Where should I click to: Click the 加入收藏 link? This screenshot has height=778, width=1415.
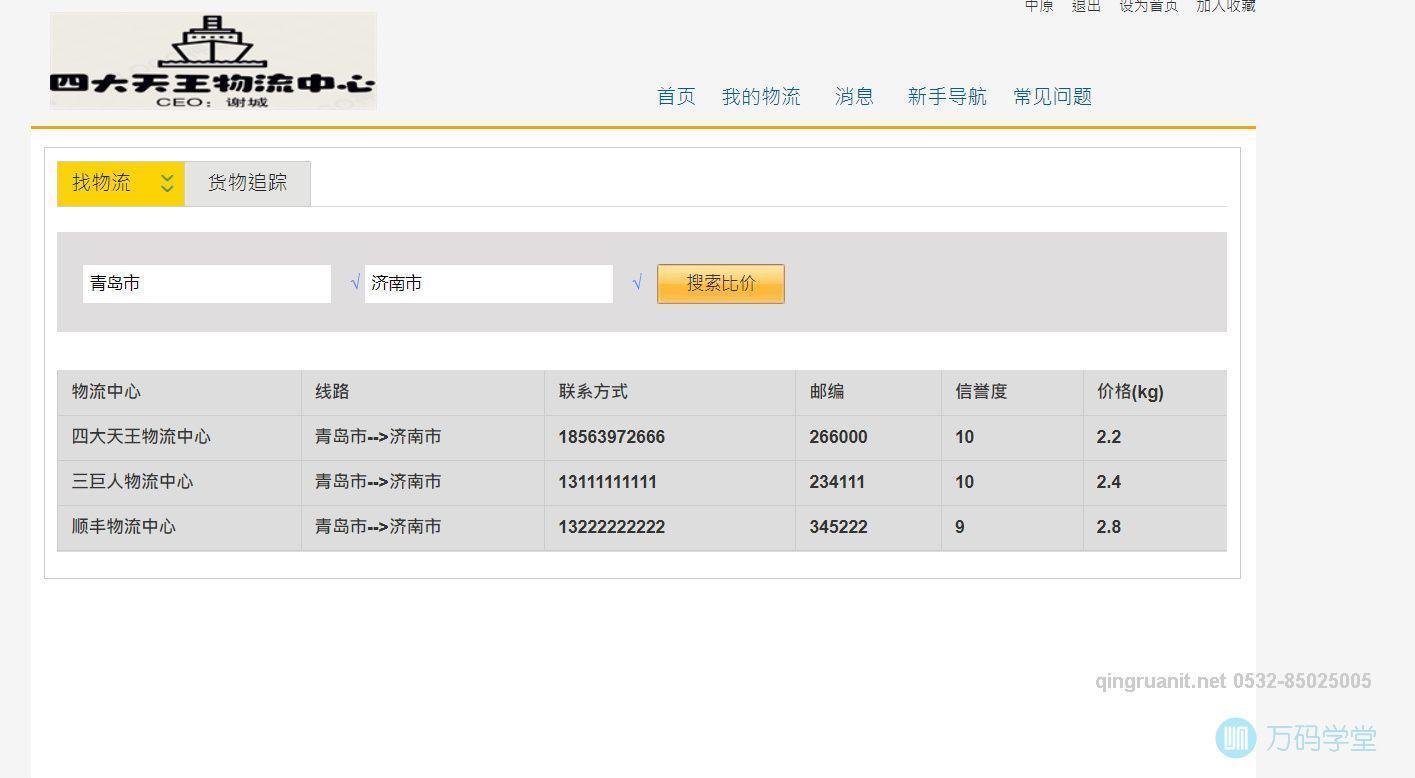coord(1224,6)
